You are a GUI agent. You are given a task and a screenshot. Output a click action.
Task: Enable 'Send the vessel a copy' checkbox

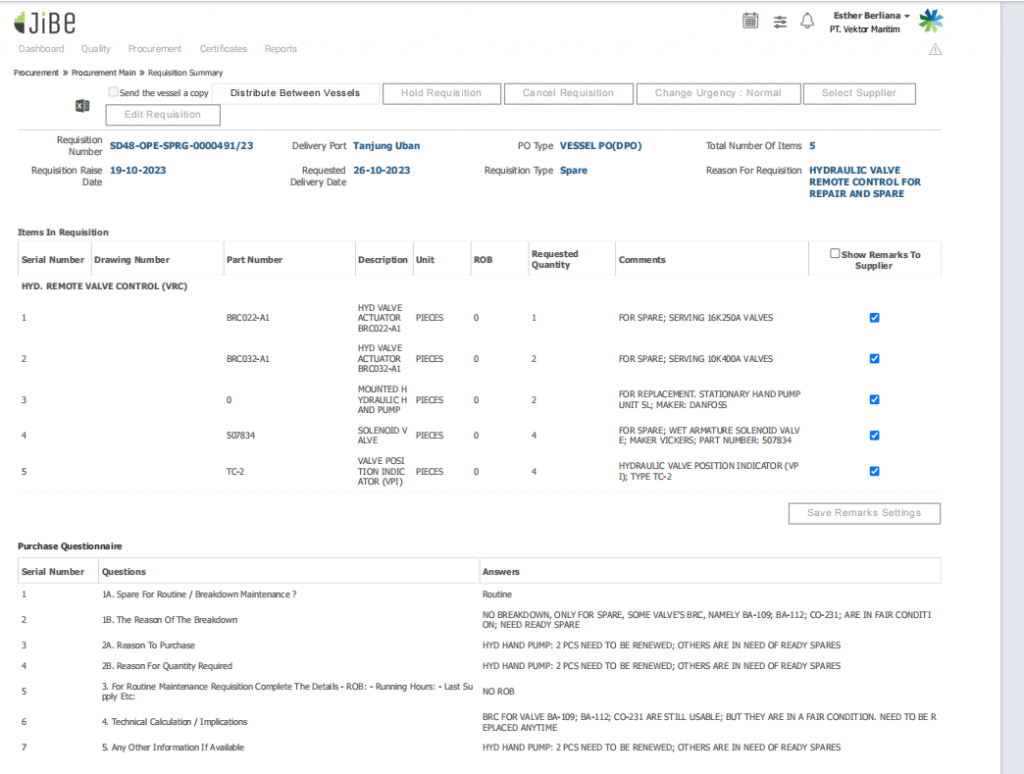[x=114, y=93]
